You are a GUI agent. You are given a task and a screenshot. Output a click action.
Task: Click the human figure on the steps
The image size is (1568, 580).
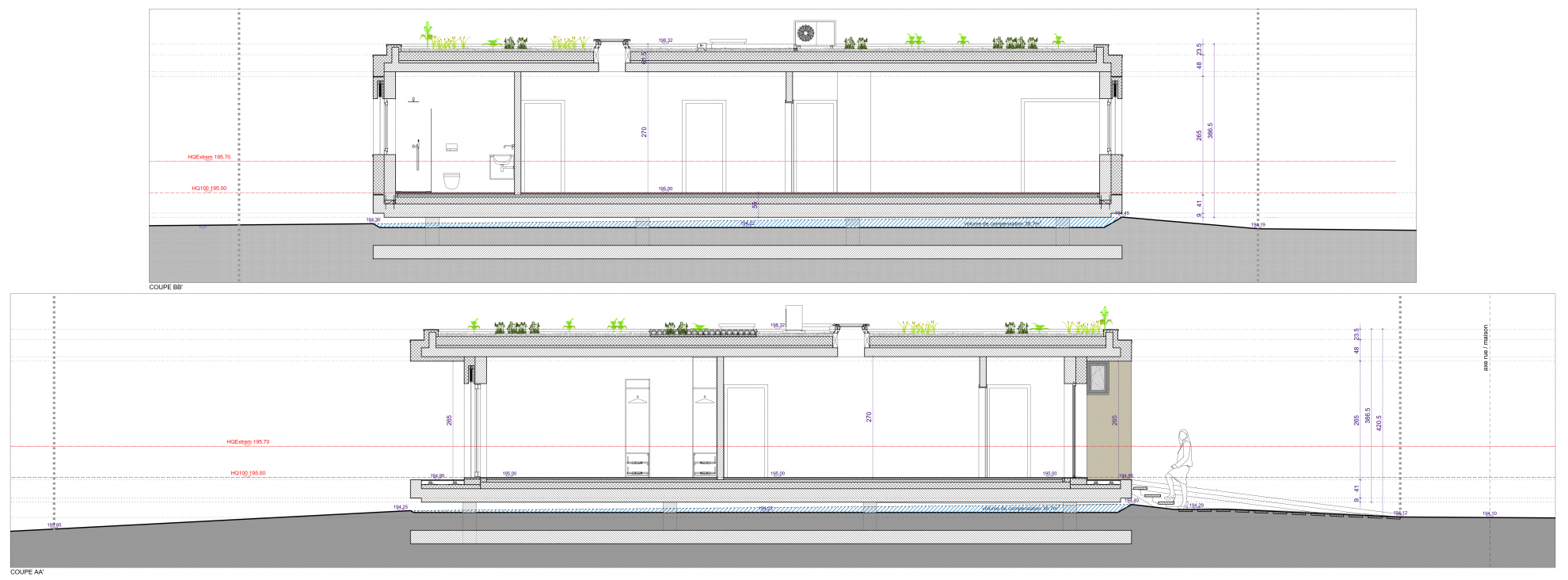(x=1178, y=466)
